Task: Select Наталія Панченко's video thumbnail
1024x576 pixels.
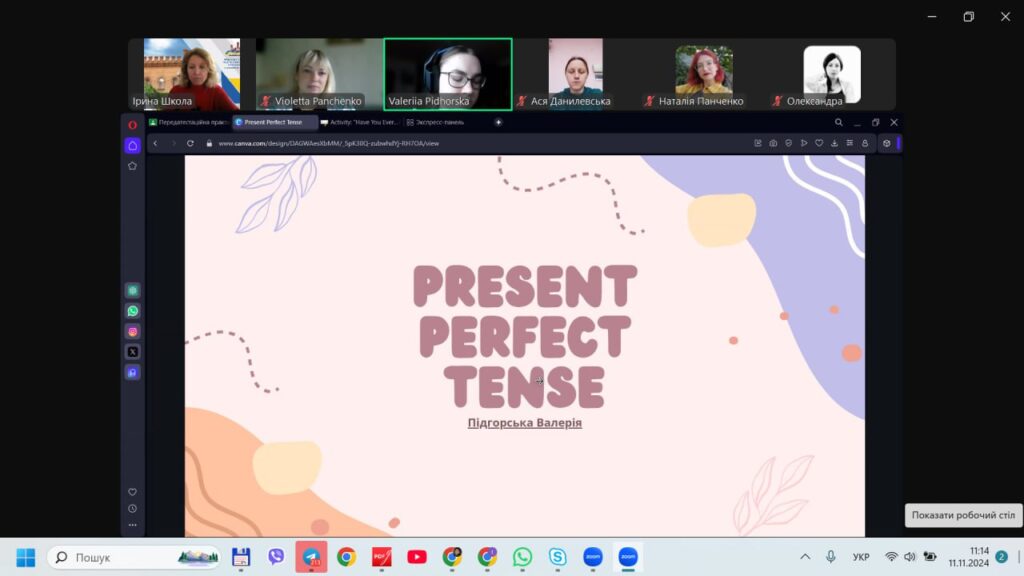Action: 703,74
